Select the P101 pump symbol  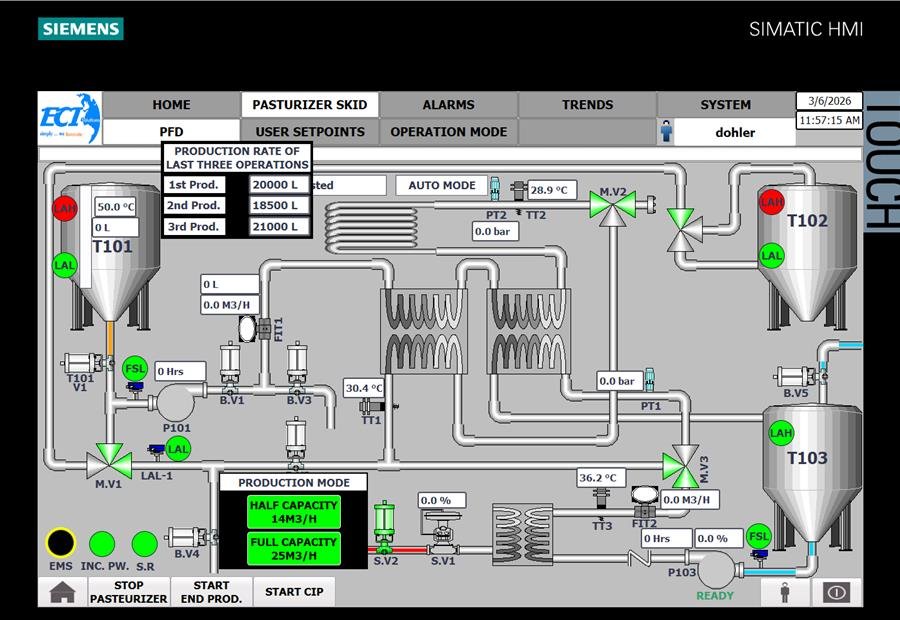pos(175,402)
